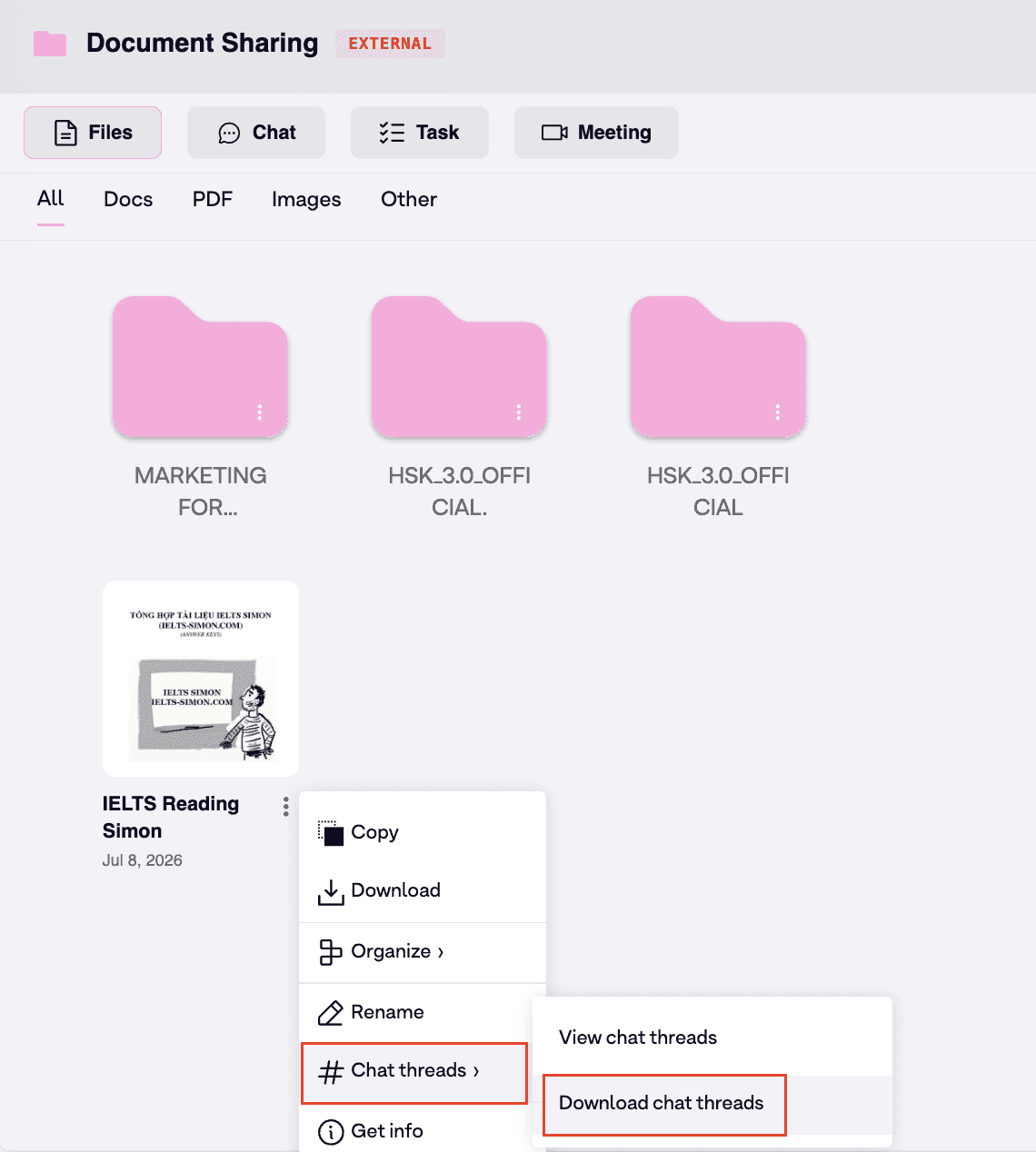Open the HSK_3.0_OFFICIAL. folder

click(x=460, y=366)
